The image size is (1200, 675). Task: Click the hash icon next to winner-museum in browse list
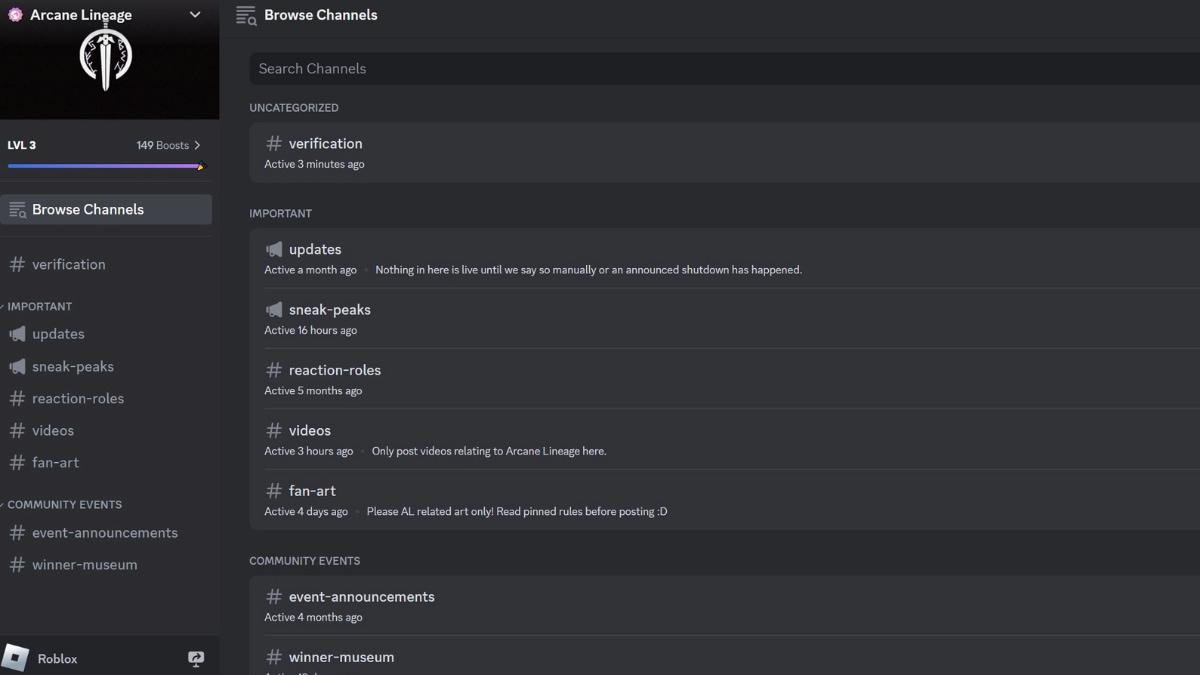[x=274, y=657]
